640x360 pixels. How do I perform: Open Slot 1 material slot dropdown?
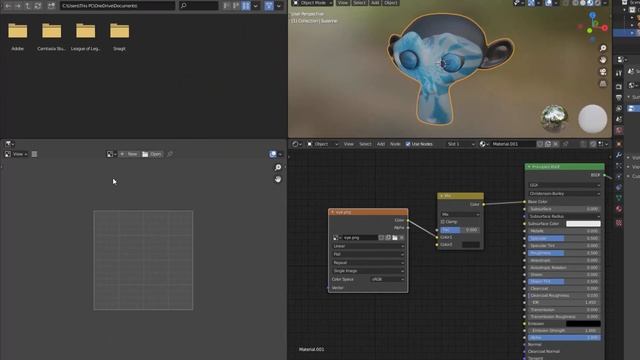pos(461,144)
